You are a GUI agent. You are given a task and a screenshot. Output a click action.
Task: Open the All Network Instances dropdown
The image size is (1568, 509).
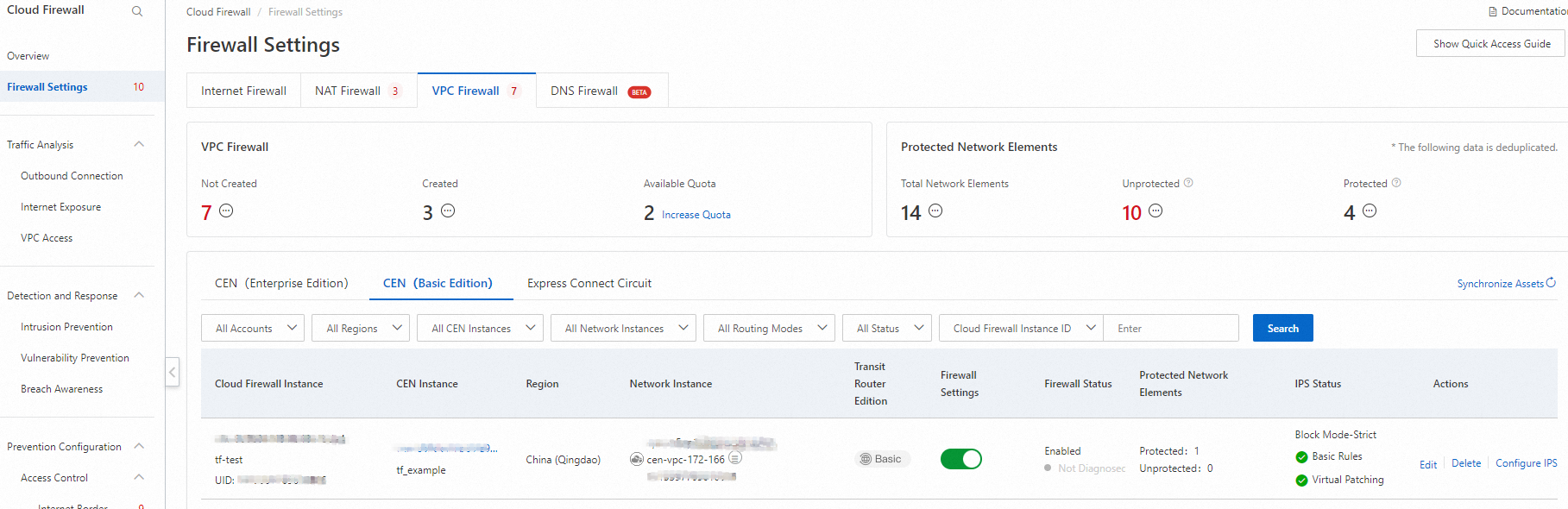623,328
